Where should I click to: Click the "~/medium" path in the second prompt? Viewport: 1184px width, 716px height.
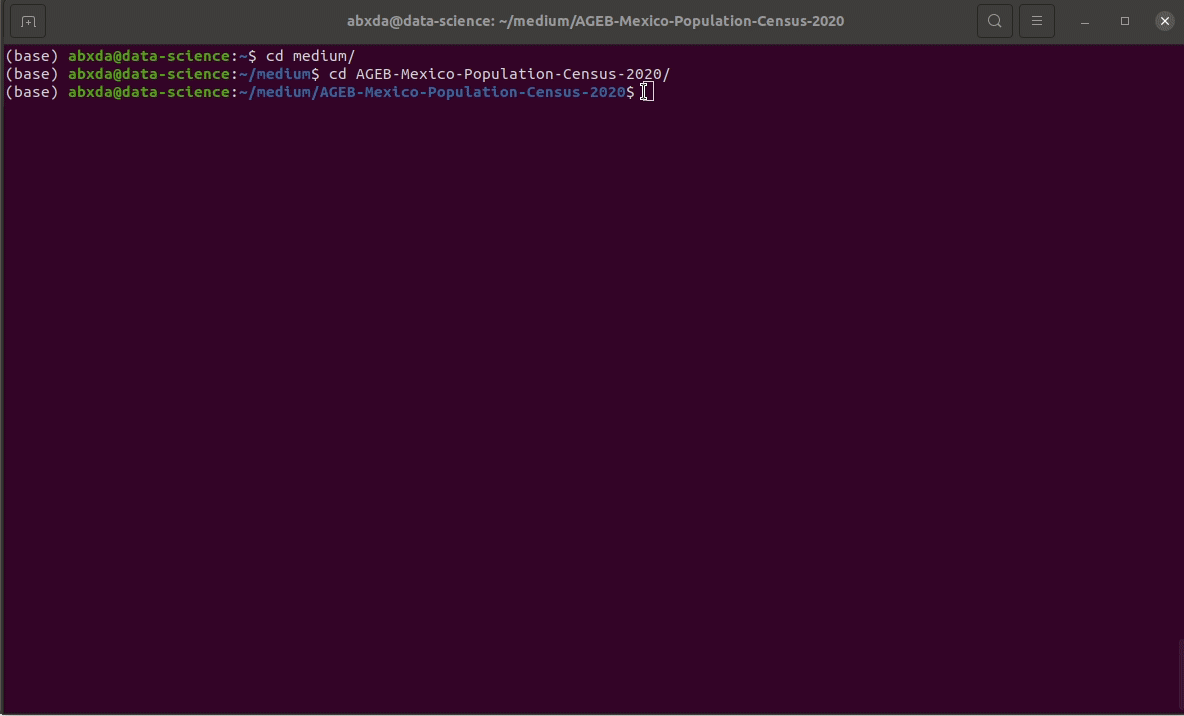click(275, 74)
